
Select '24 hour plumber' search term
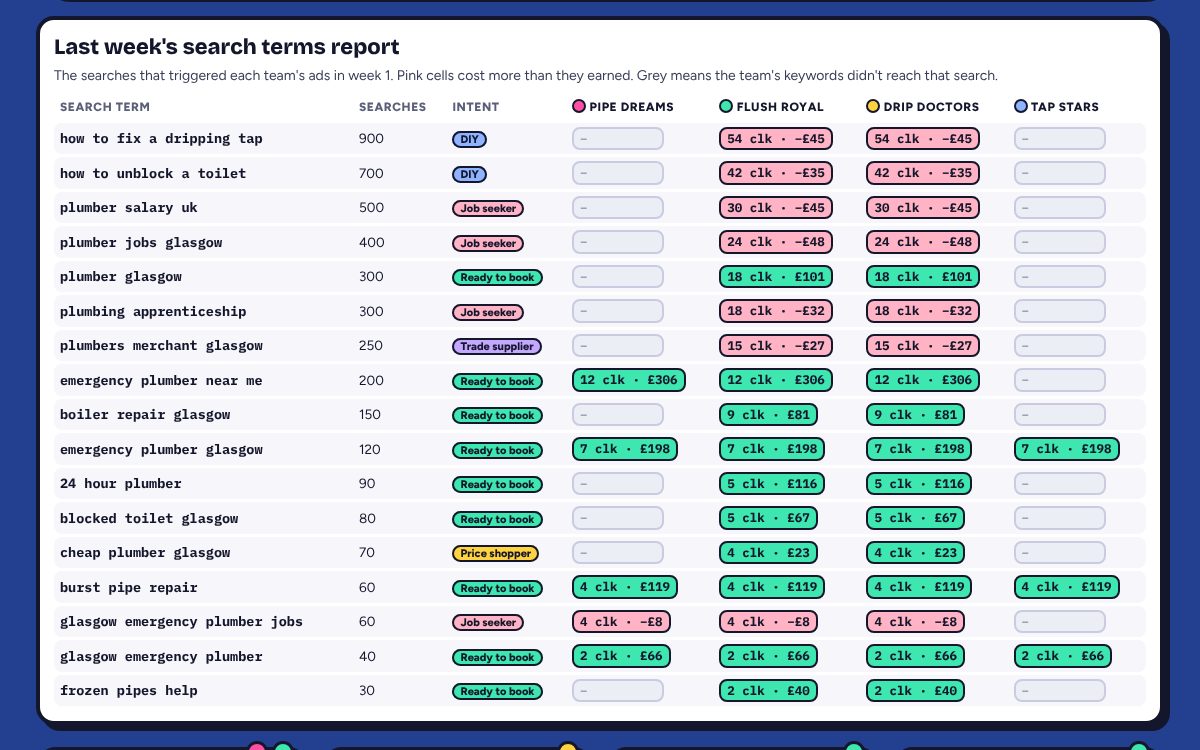tap(121, 484)
